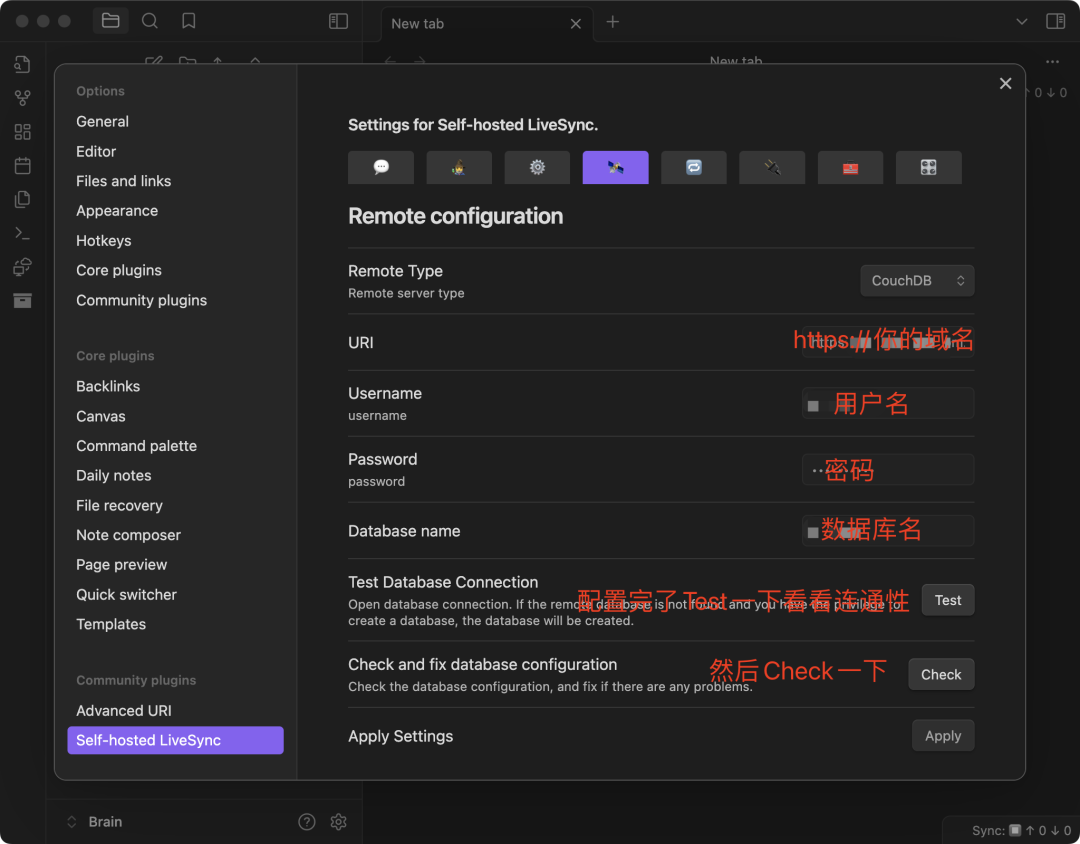Click the Test button
Screen dimensions: 1080x844
[x=948, y=600]
